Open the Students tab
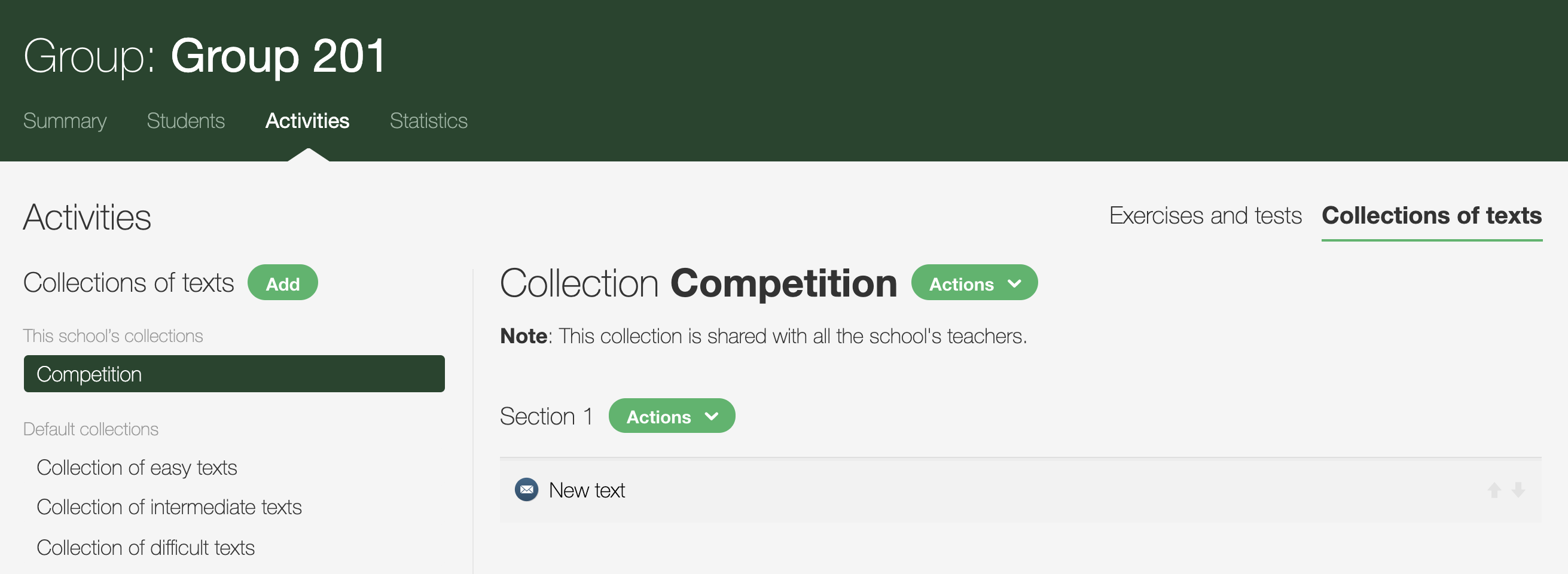Screen dimensions: 1568x574 pos(185,121)
